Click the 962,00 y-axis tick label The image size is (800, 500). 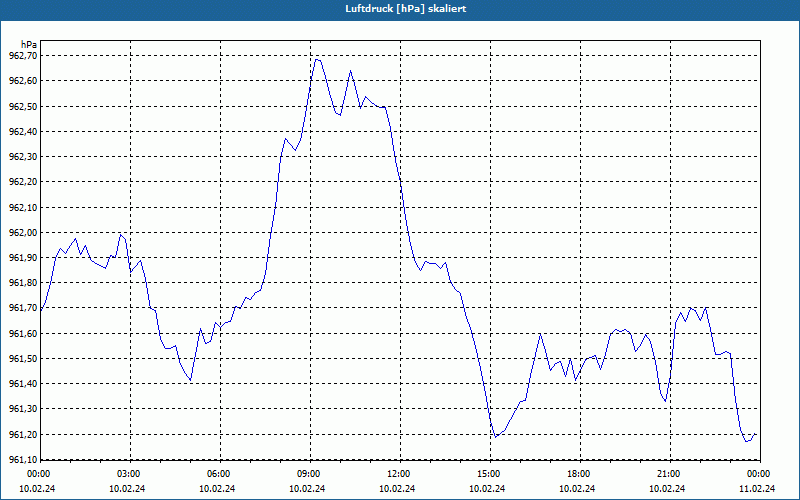[23, 233]
